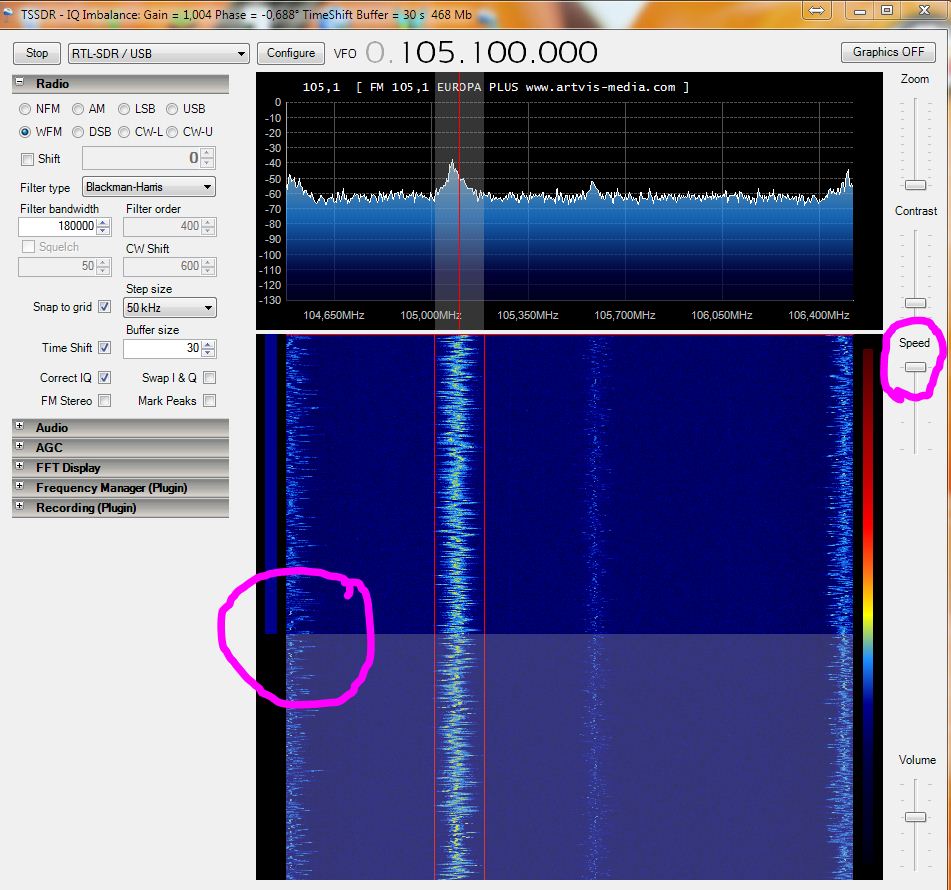
Task: Expand the Audio panel plus icon
Action: point(20,427)
